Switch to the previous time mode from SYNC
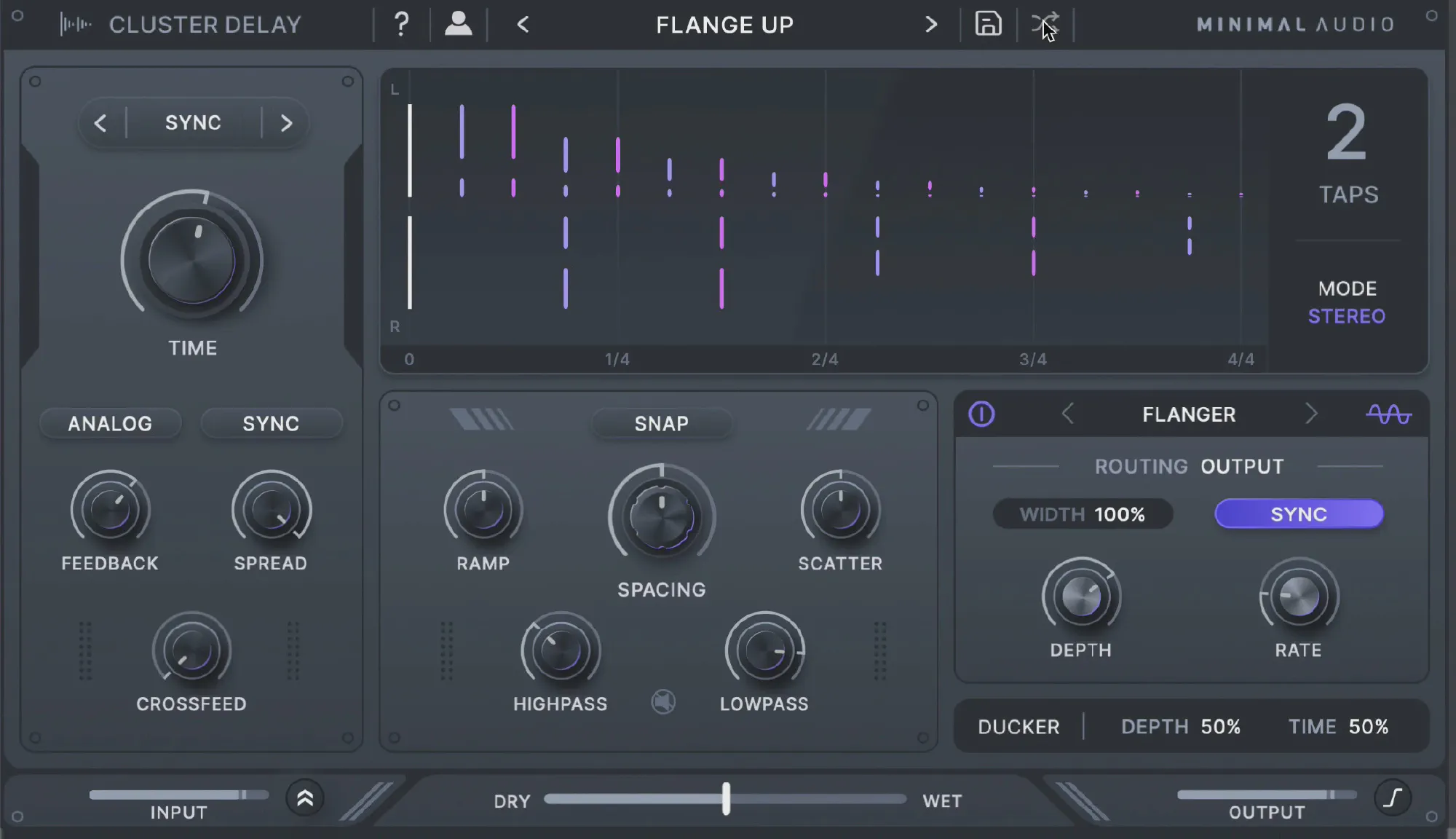 point(100,123)
